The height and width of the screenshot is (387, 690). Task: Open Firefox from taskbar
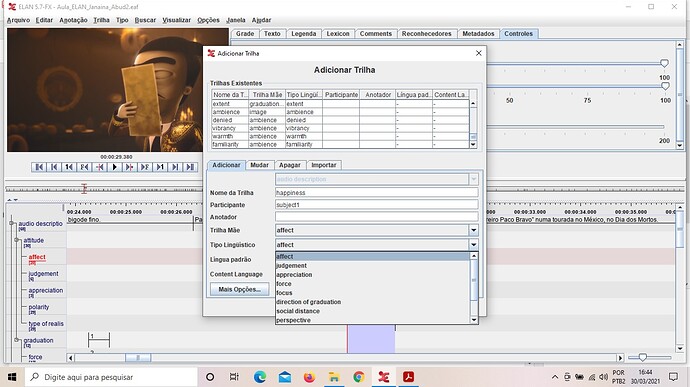(x=309, y=377)
